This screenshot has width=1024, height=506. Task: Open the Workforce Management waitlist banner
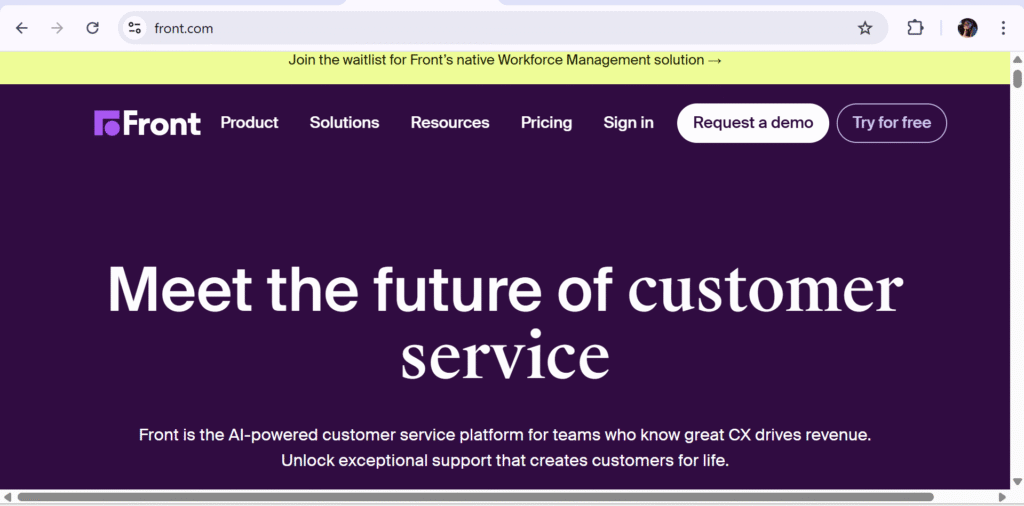point(505,61)
